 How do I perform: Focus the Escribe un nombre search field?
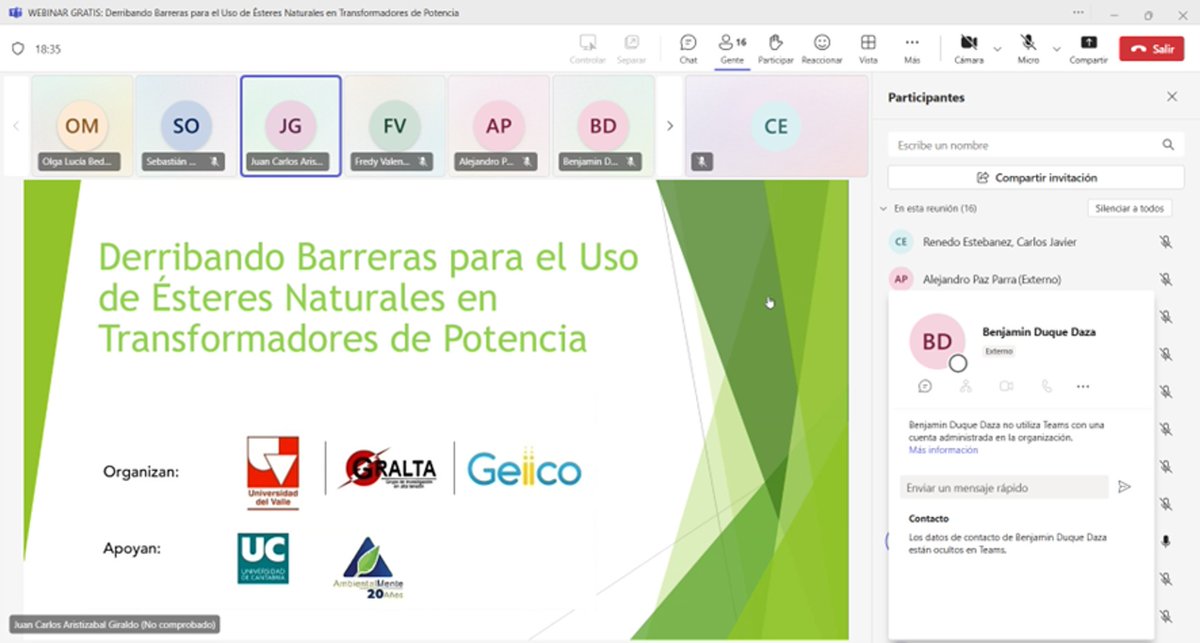coord(1036,145)
